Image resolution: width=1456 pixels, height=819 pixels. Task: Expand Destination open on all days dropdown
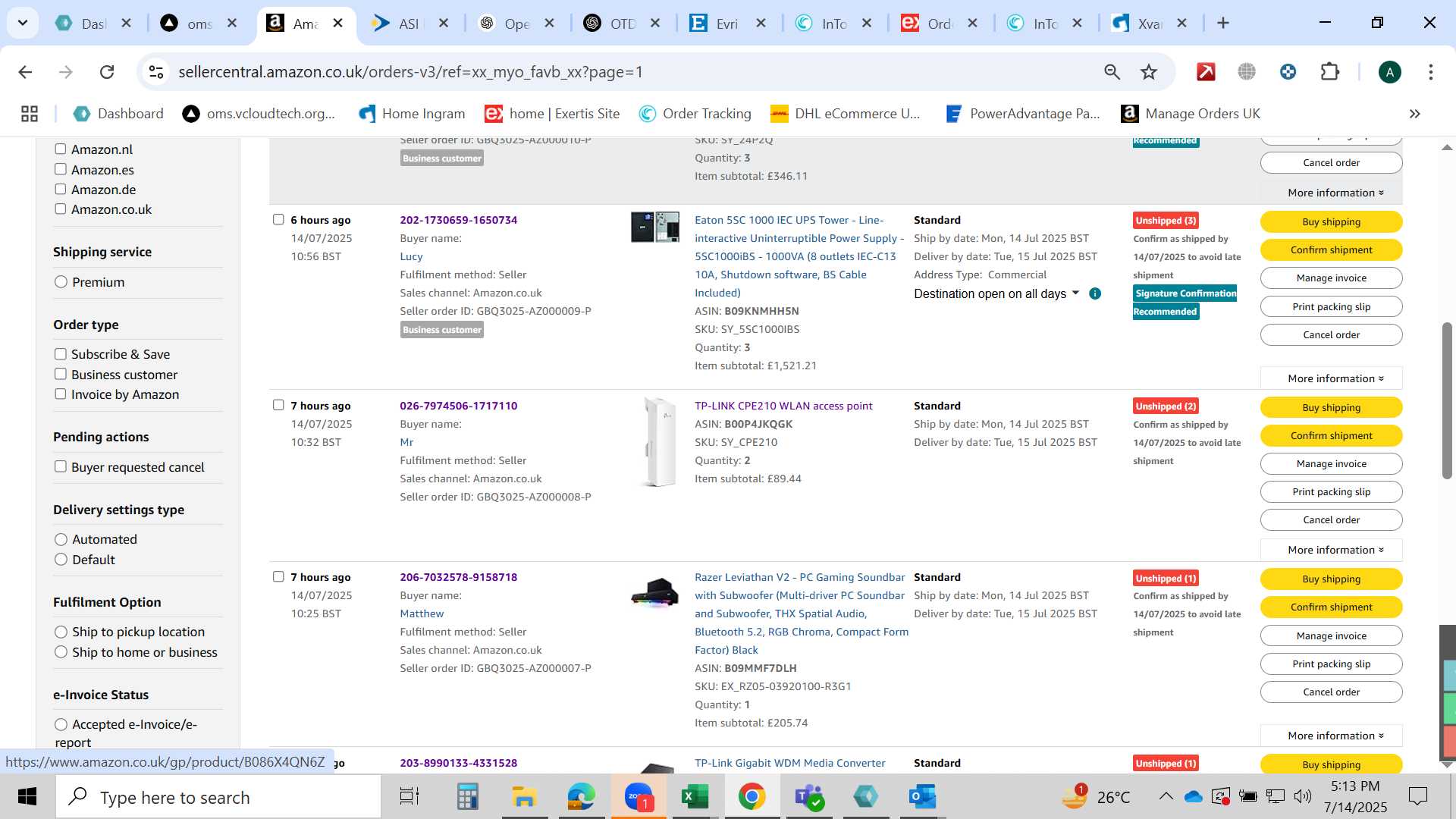point(996,293)
